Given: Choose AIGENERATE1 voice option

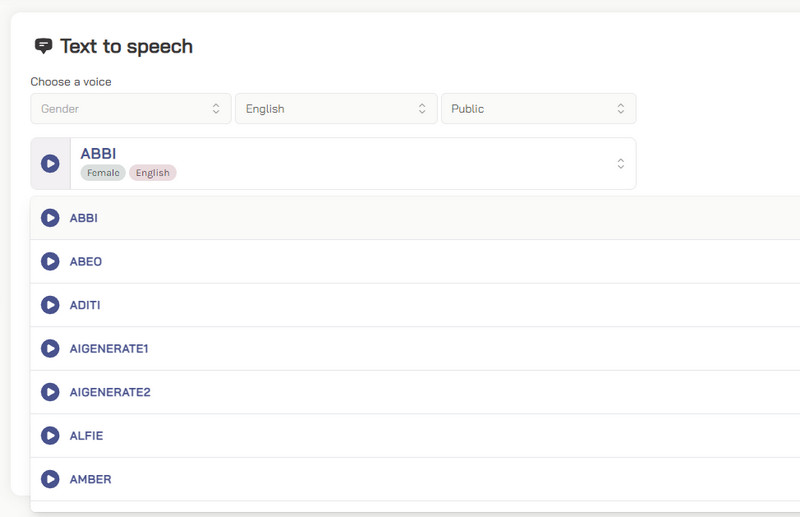Looking at the screenshot, I should 109,348.
